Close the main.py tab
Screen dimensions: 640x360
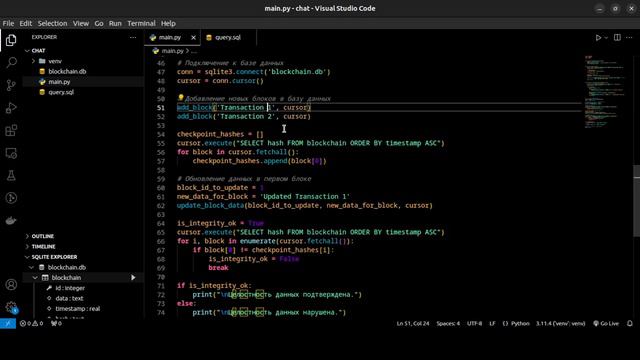(193, 38)
